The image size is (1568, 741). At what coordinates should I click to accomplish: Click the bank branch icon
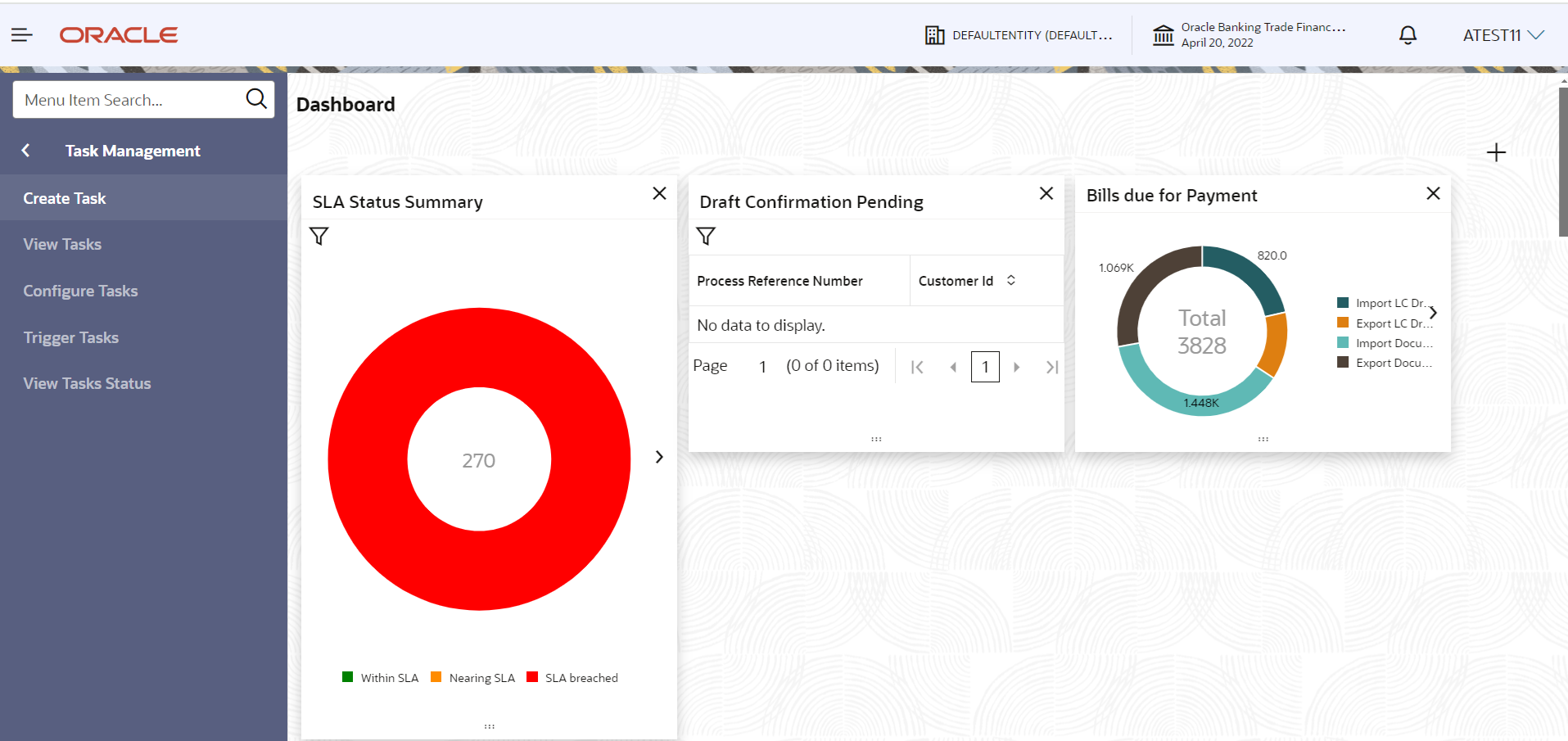tap(1163, 35)
